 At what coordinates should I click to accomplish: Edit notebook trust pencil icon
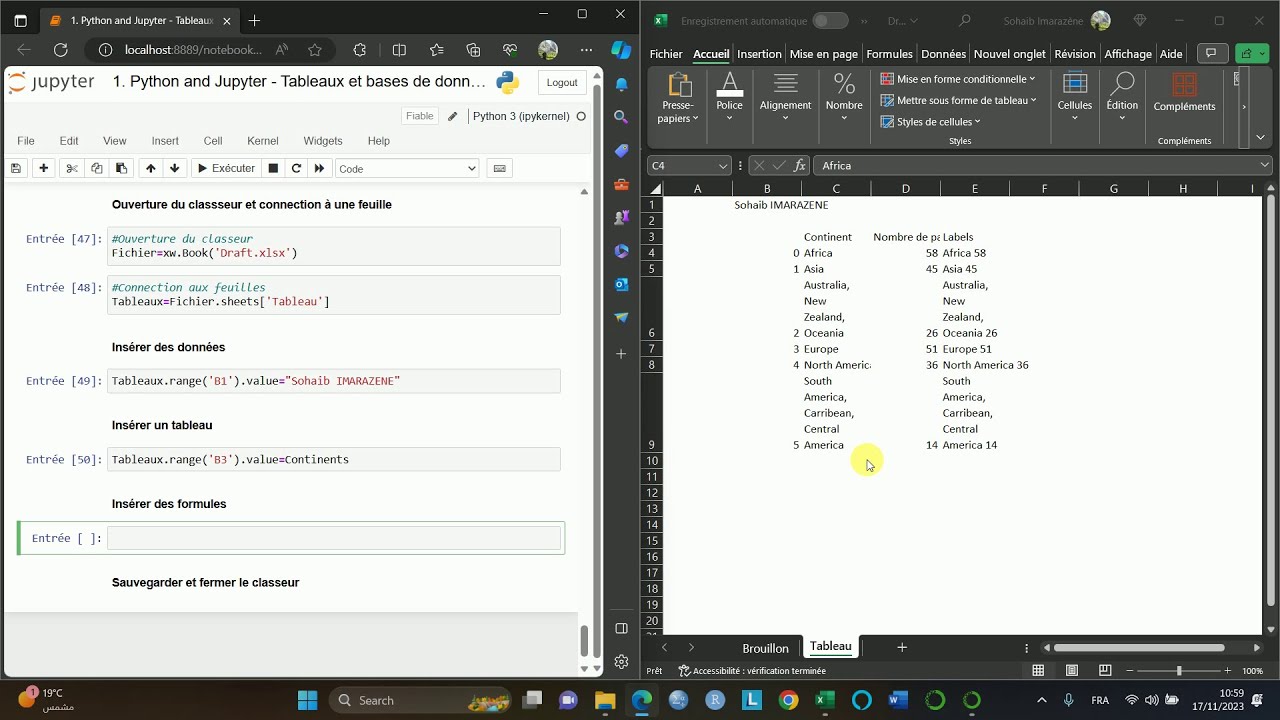coord(453,116)
